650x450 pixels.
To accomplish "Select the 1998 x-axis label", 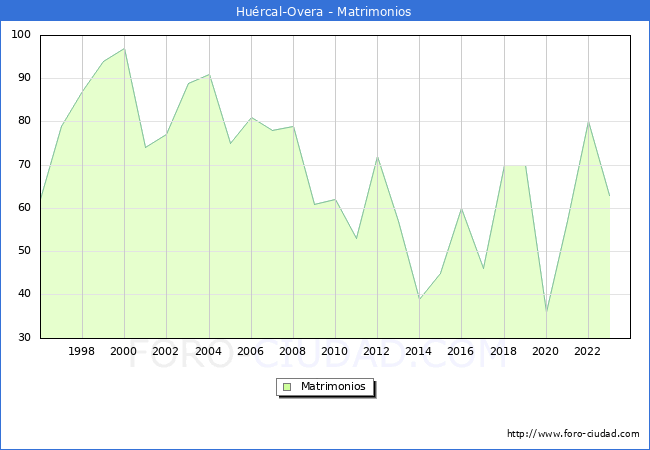I will [82, 351].
